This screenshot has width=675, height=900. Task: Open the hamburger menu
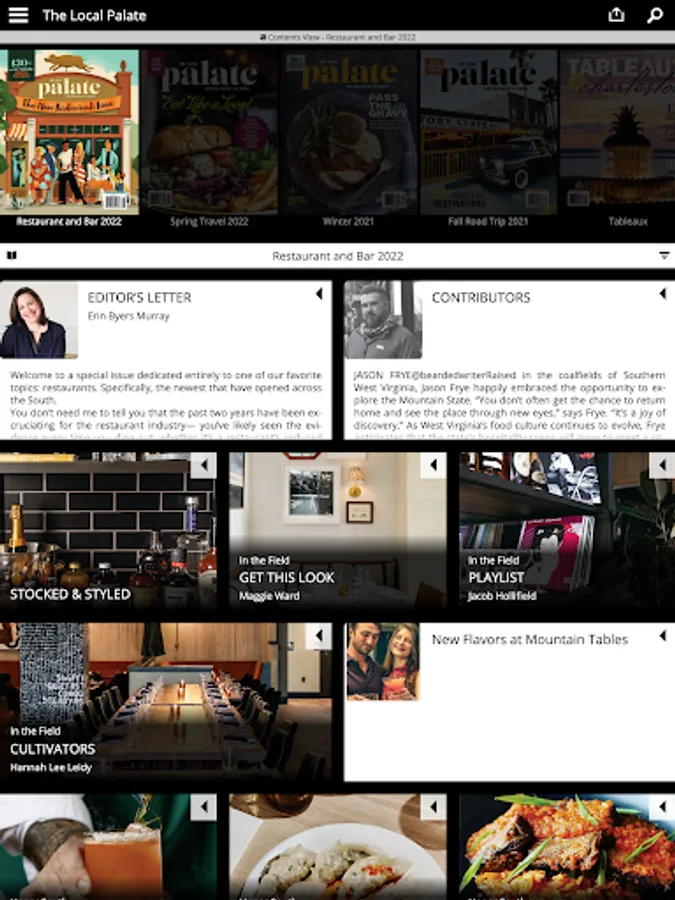pyautogui.click(x=18, y=15)
